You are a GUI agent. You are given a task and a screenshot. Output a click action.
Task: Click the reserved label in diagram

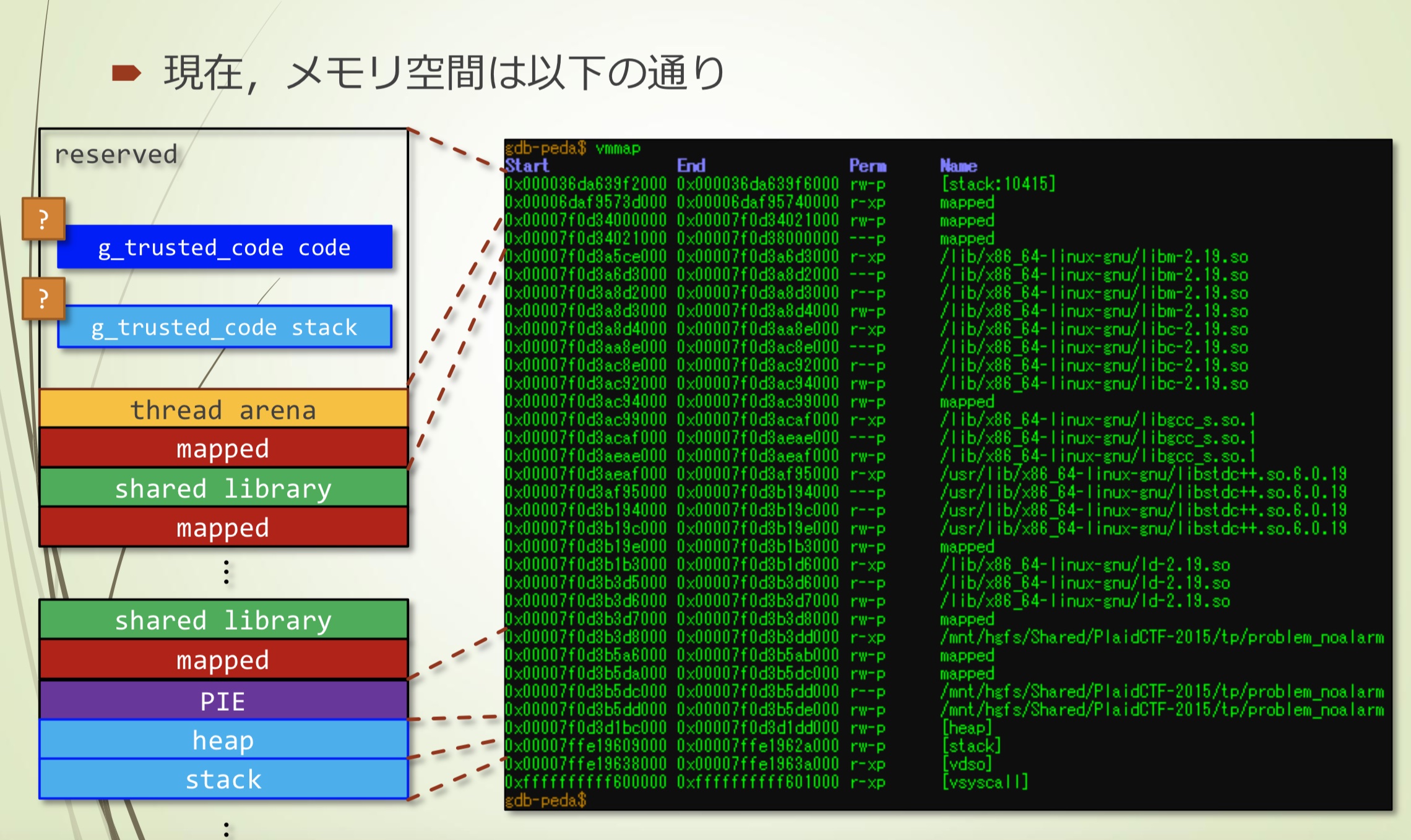click(x=116, y=154)
